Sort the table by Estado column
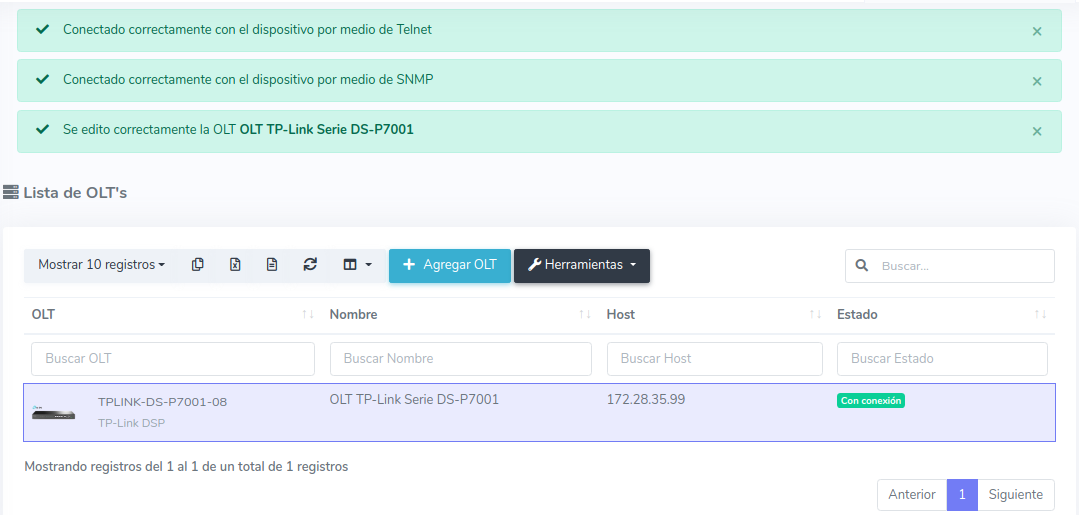Viewport: 1079px width, 515px height. [x=1041, y=315]
